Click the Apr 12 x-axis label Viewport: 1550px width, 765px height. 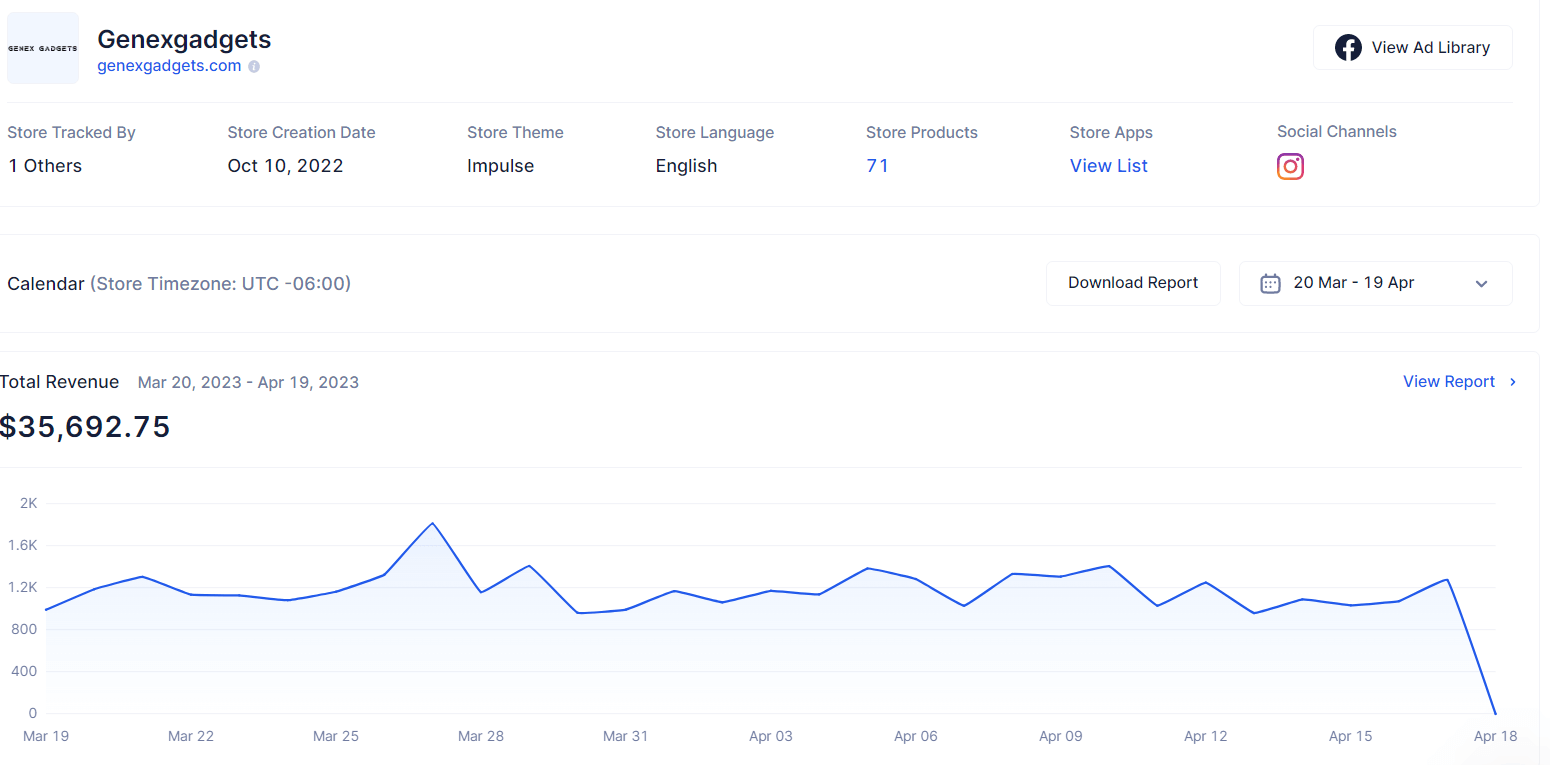[1206, 736]
